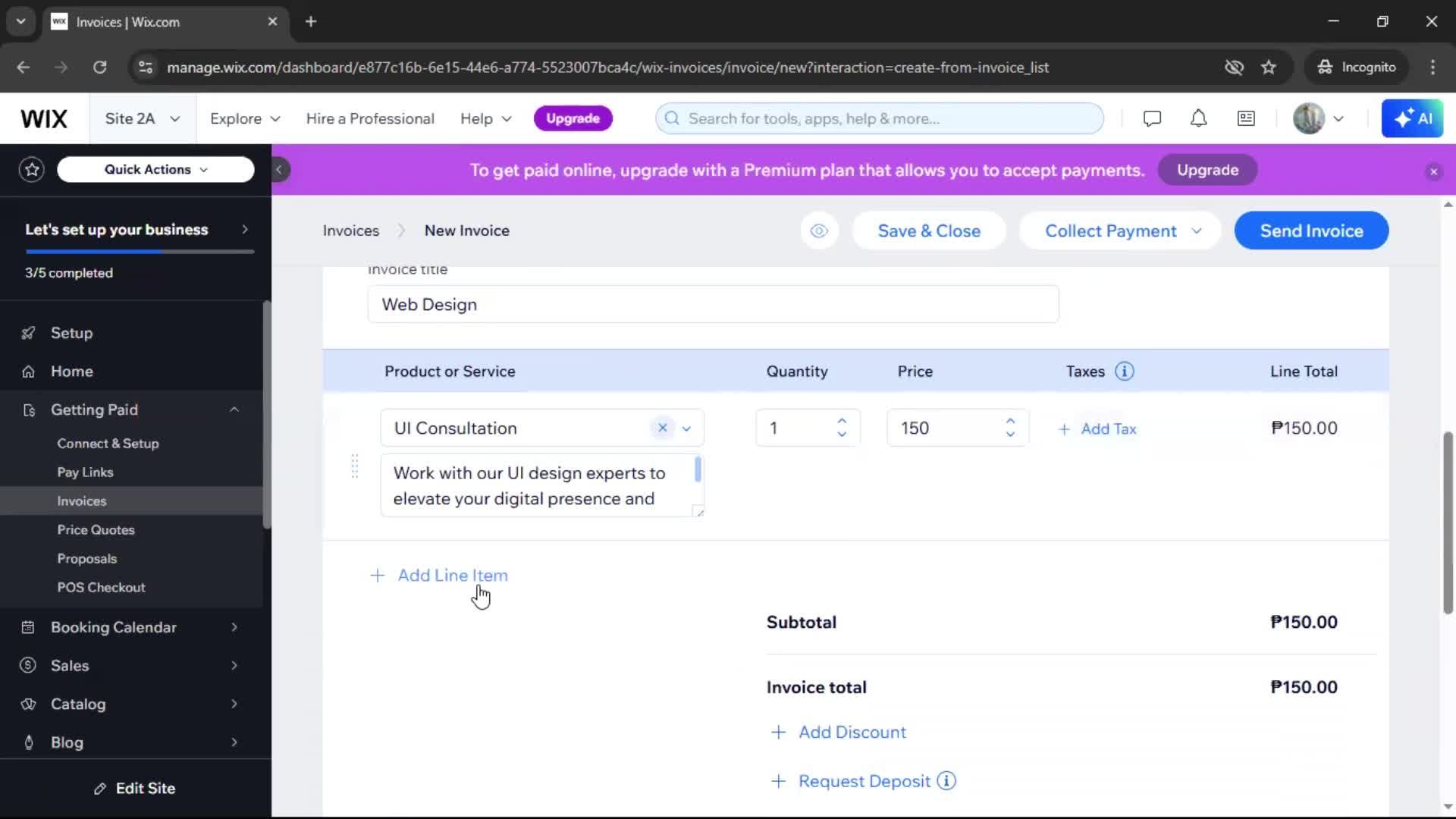1456x819 pixels.
Task: Open the product or service dropdown arrow
Action: click(686, 428)
